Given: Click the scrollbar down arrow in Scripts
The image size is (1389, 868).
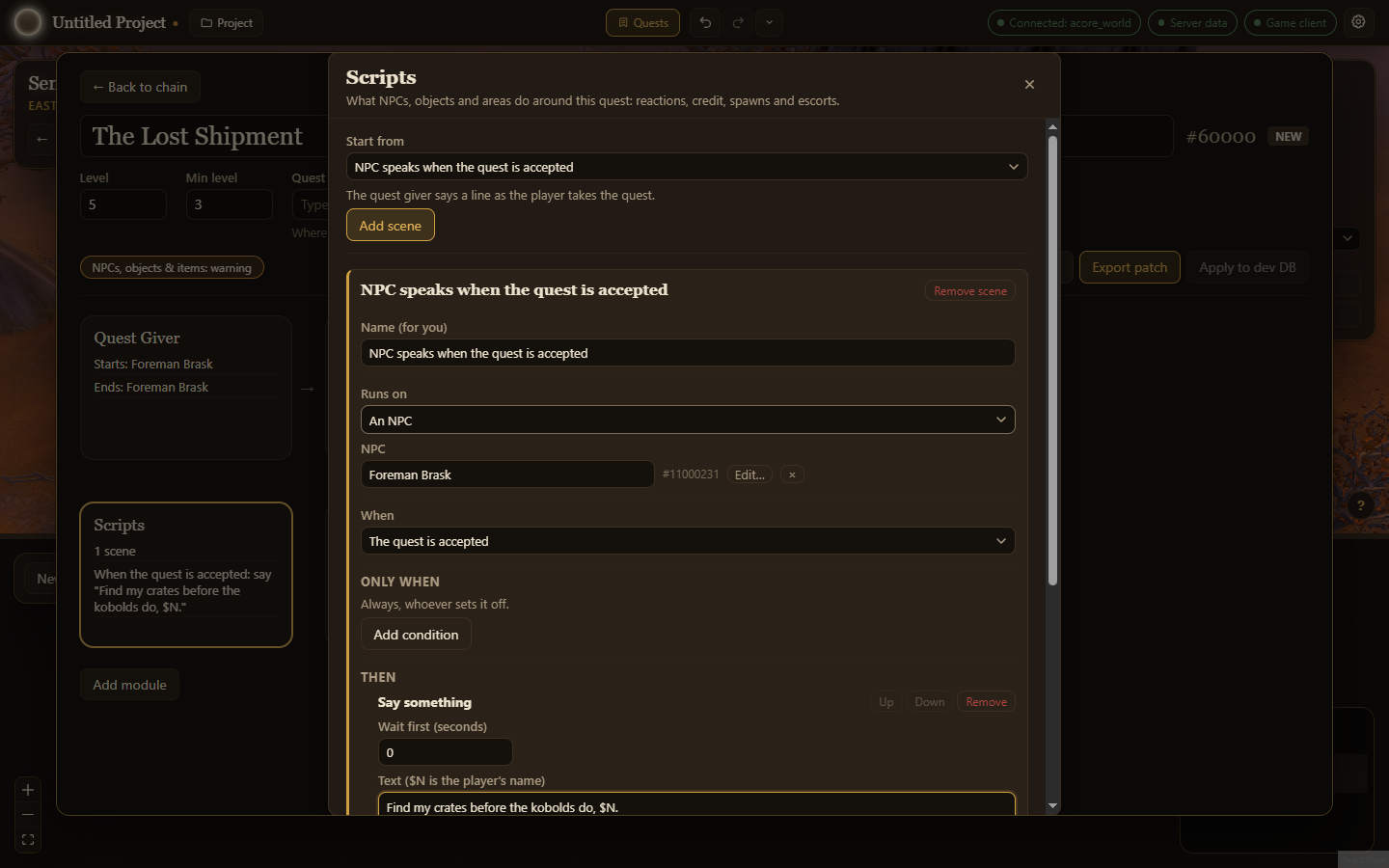Looking at the screenshot, I should [x=1052, y=805].
